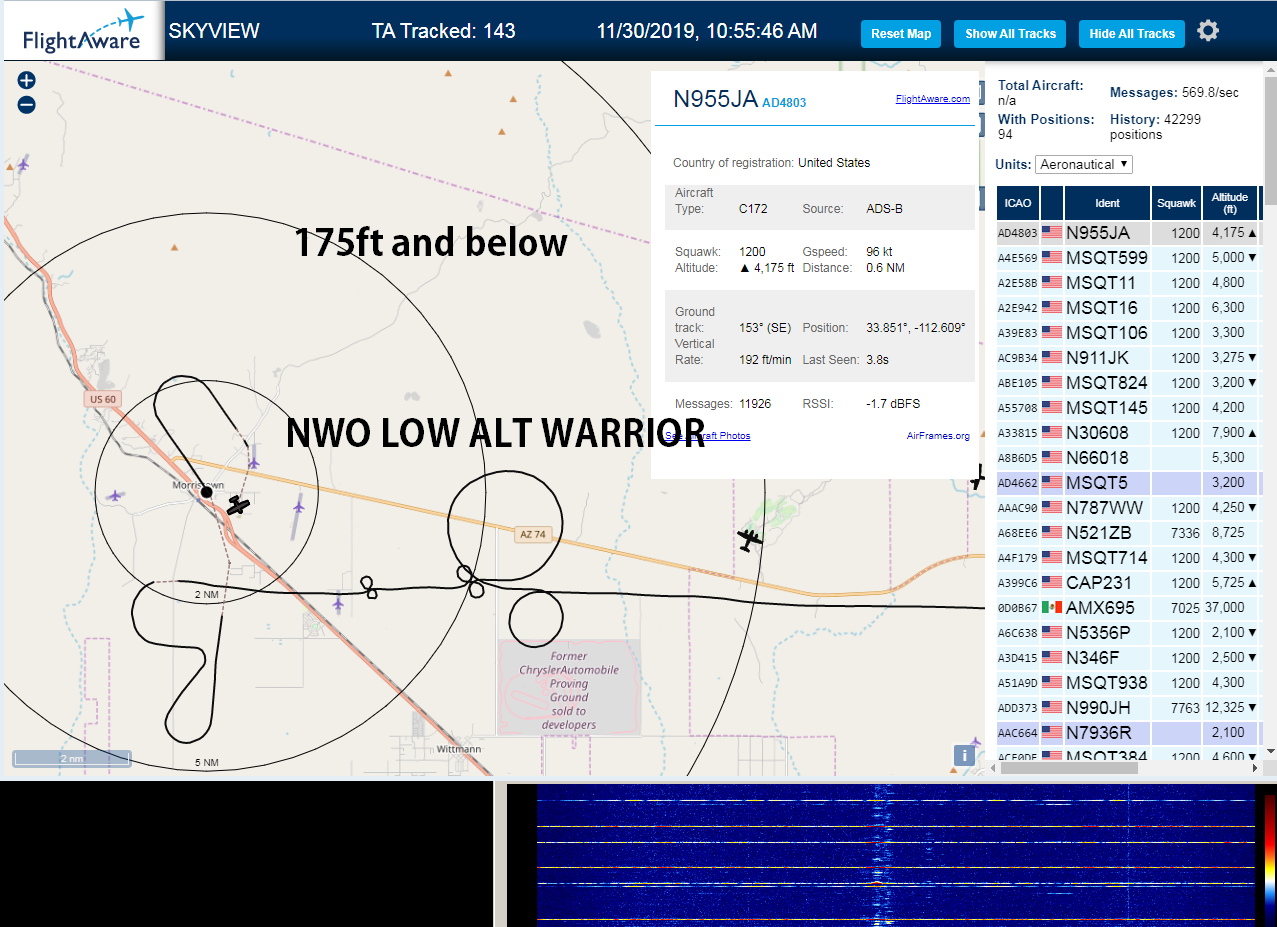Image resolution: width=1277 pixels, height=927 pixels.
Task: Select the black aircraft icon near Morristown
Action: click(237, 506)
